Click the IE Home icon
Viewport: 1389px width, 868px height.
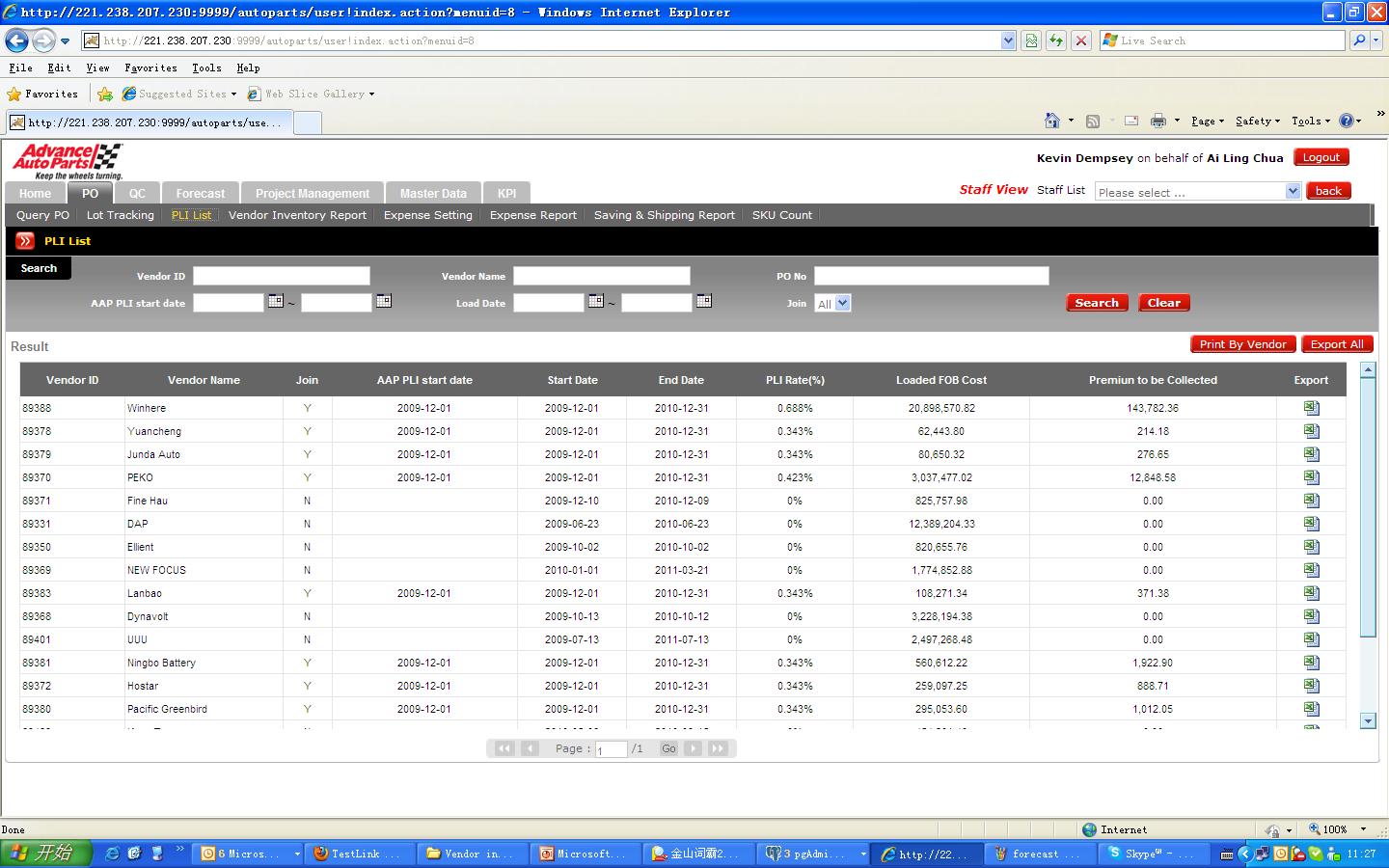click(x=1051, y=121)
